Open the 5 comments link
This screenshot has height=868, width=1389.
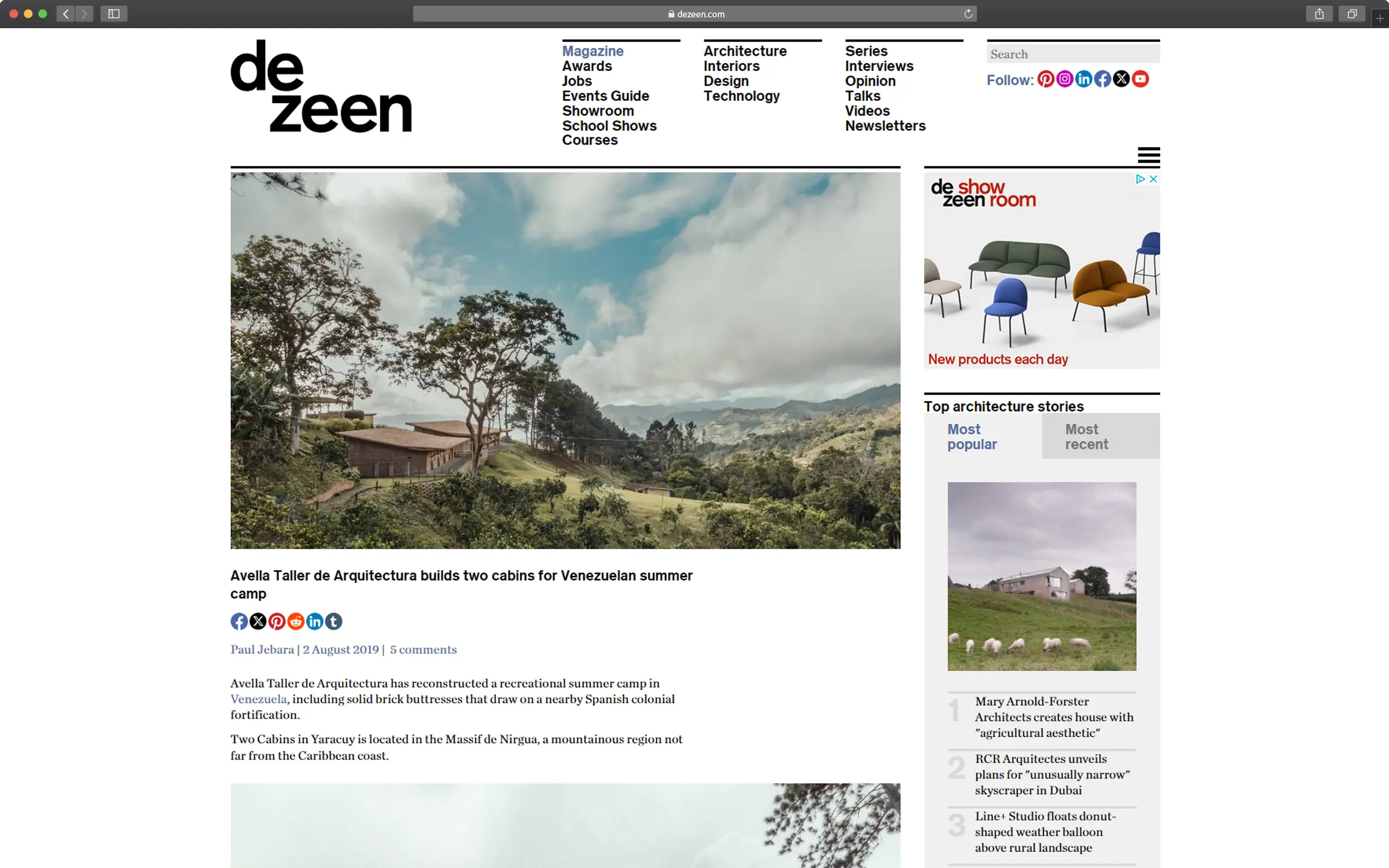point(423,649)
